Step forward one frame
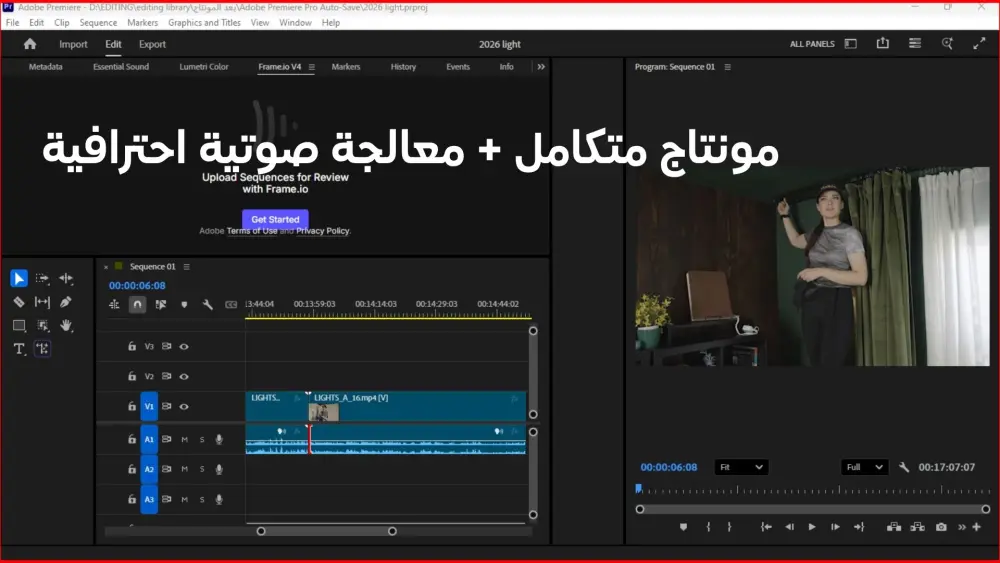The width and height of the screenshot is (1000, 563). coord(835,527)
